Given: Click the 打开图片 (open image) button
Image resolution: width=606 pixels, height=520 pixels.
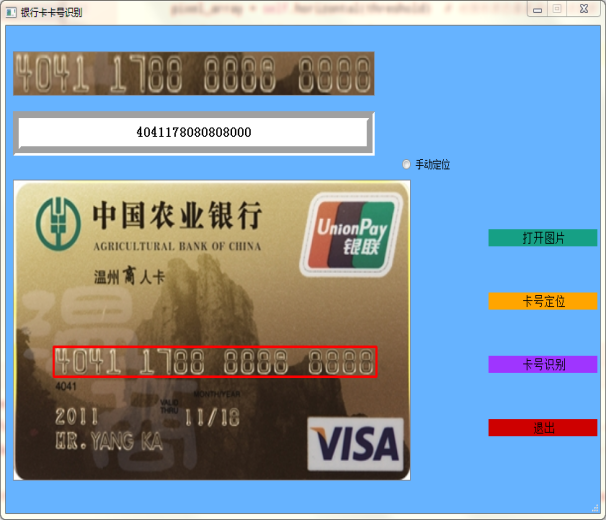Looking at the screenshot, I should click(x=543, y=238).
